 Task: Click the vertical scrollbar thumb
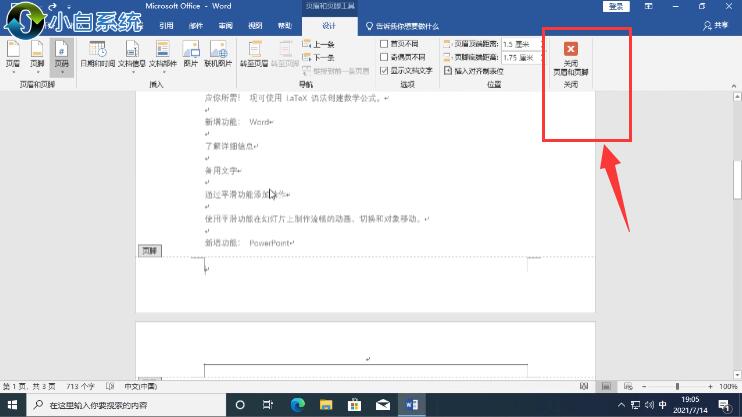pos(737,180)
